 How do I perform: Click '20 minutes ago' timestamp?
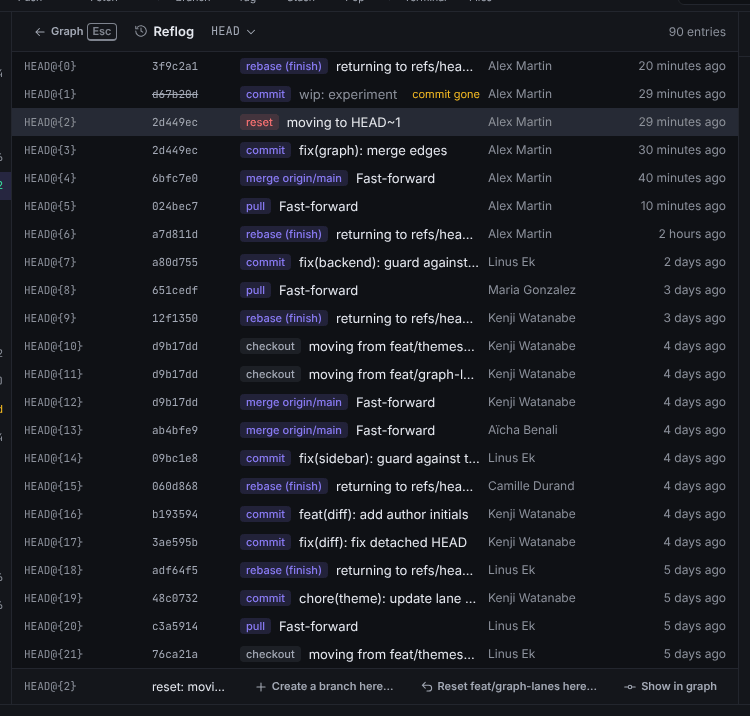(x=682, y=66)
